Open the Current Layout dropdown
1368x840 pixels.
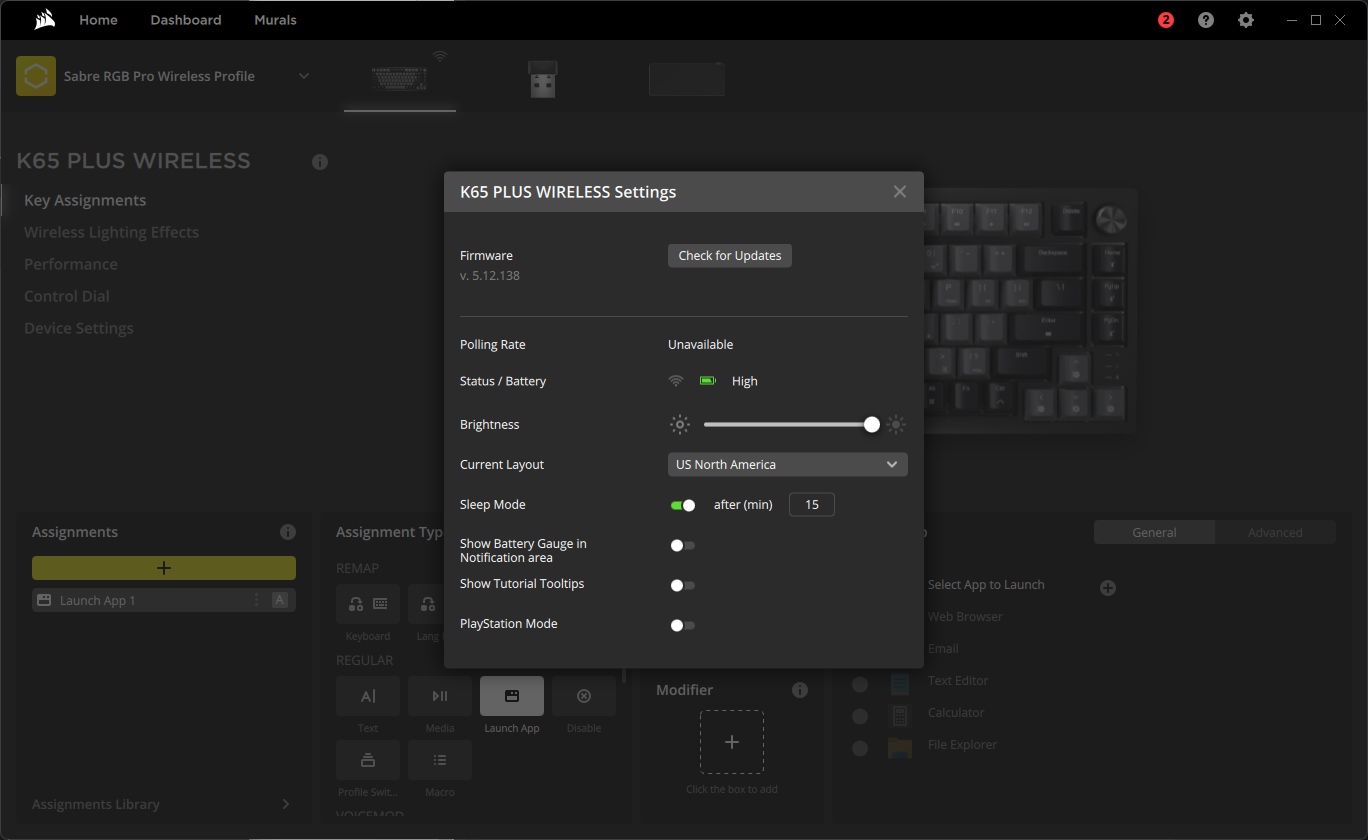coord(788,465)
